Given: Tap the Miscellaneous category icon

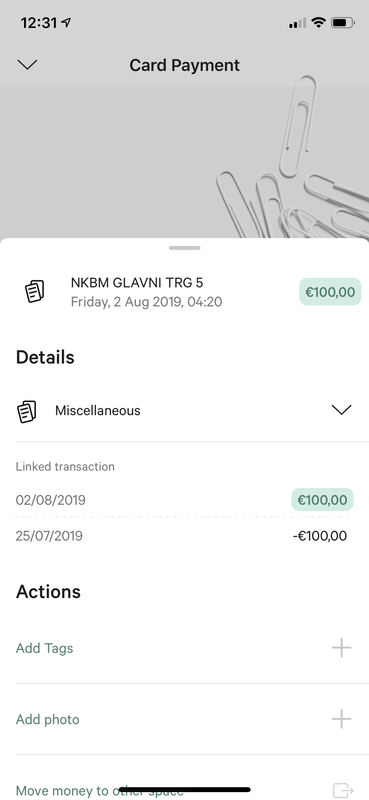Looking at the screenshot, I should 27,411.
